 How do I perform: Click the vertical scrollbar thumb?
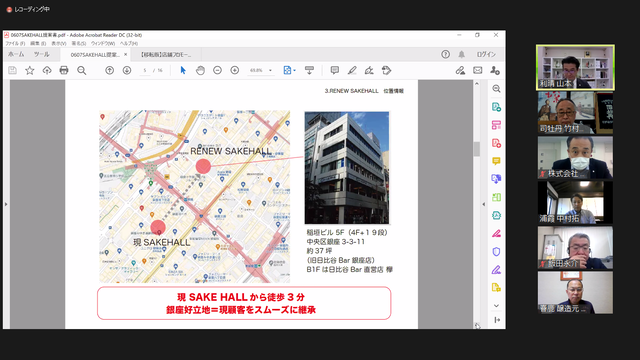tap(476, 149)
